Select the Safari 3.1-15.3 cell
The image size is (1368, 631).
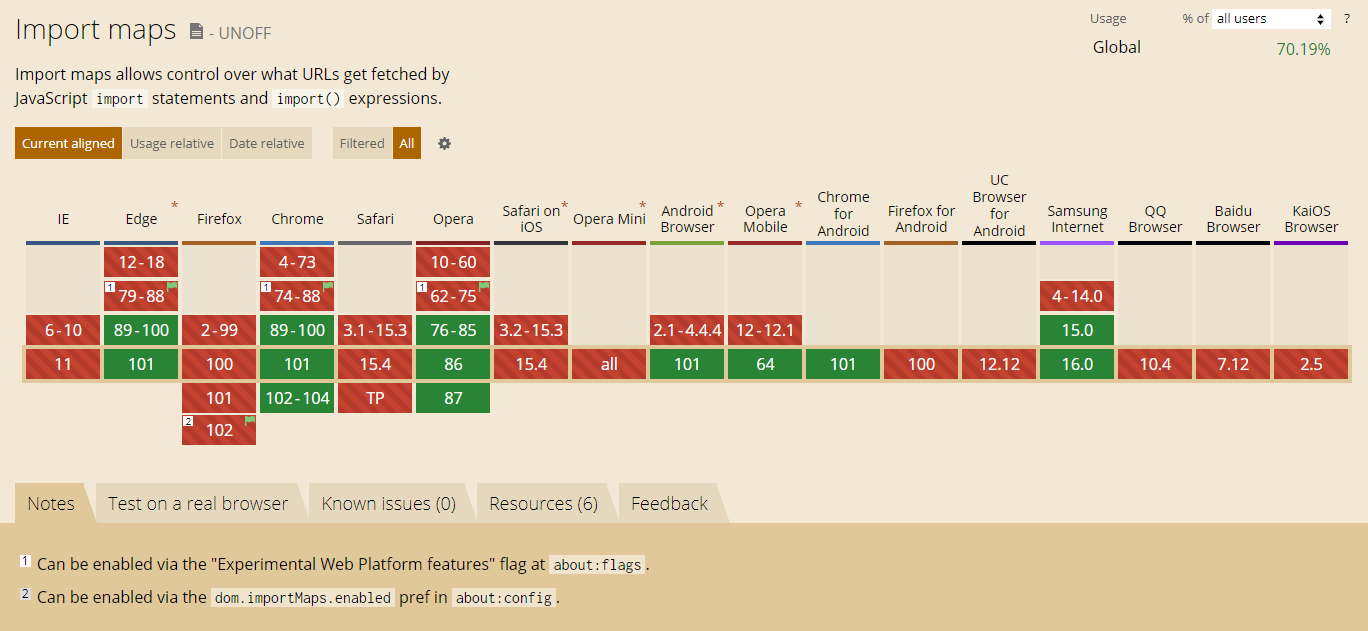coord(375,330)
